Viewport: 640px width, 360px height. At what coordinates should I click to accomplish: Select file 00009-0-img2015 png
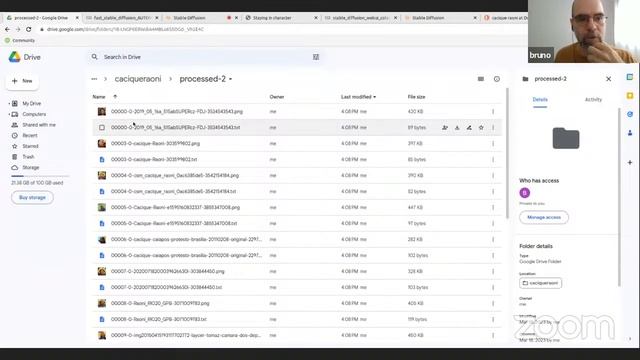click(297, 335)
